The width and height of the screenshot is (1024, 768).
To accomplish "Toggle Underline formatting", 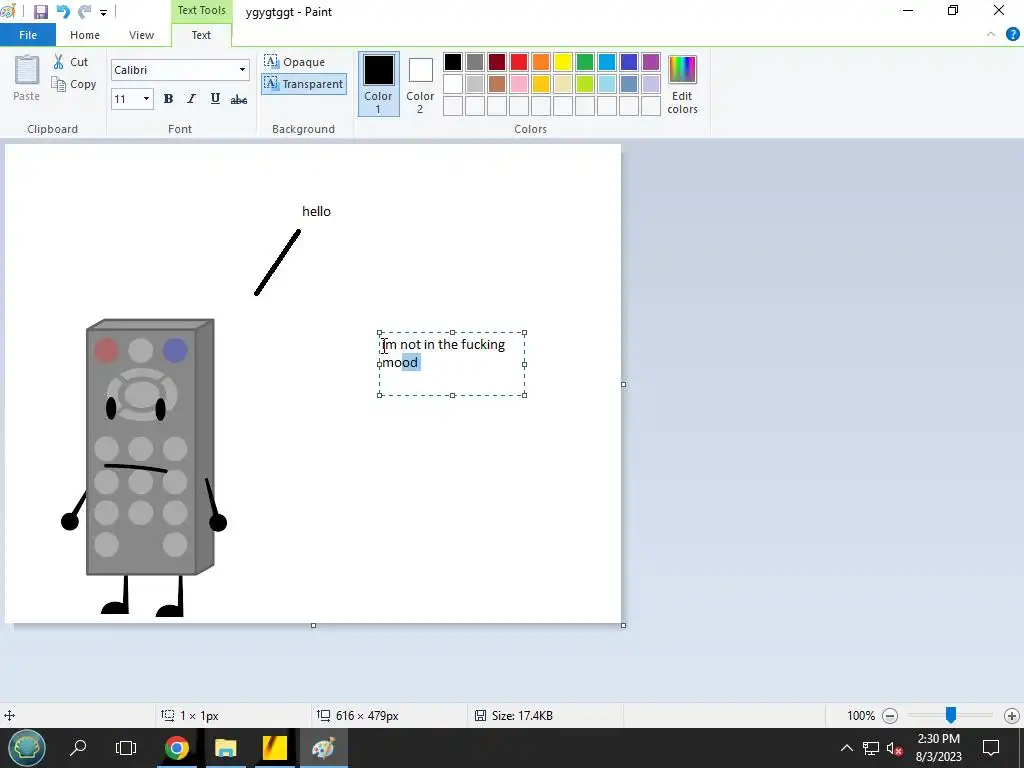I will [215, 99].
